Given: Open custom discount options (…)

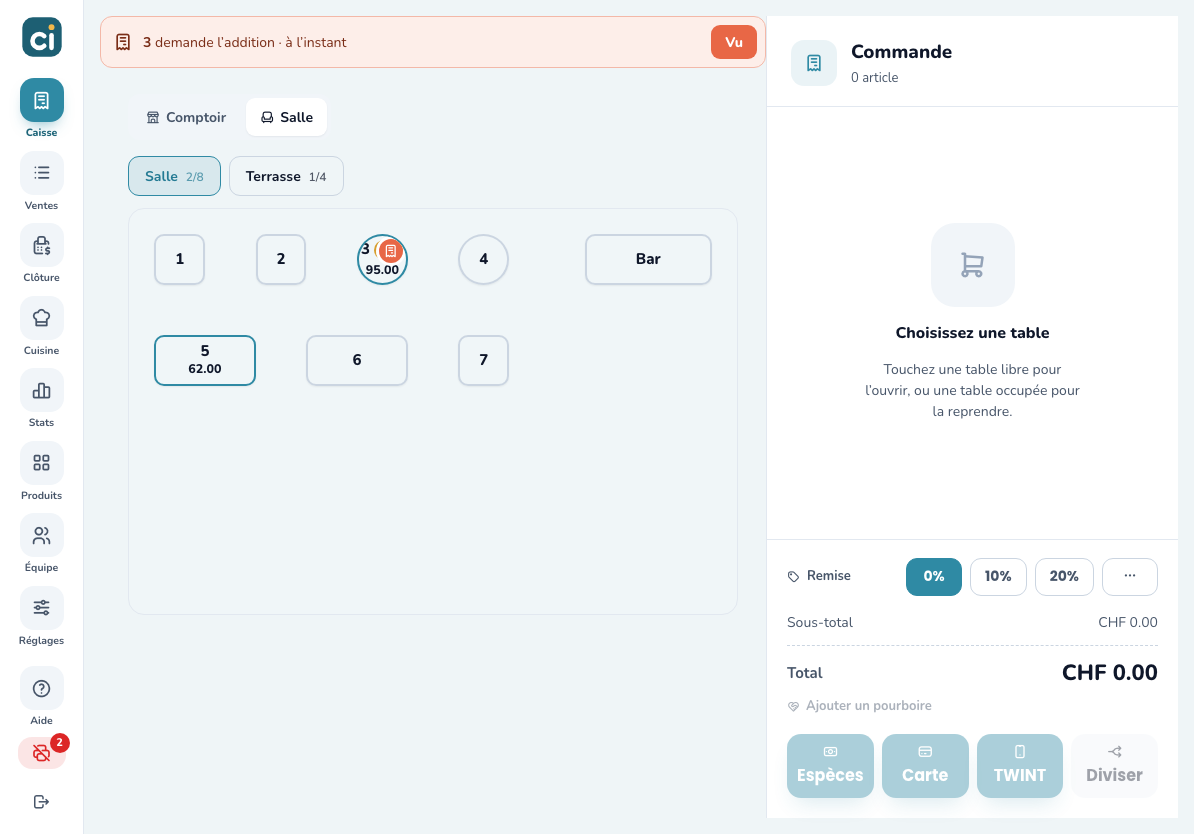Looking at the screenshot, I should [x=1129, y=577].
